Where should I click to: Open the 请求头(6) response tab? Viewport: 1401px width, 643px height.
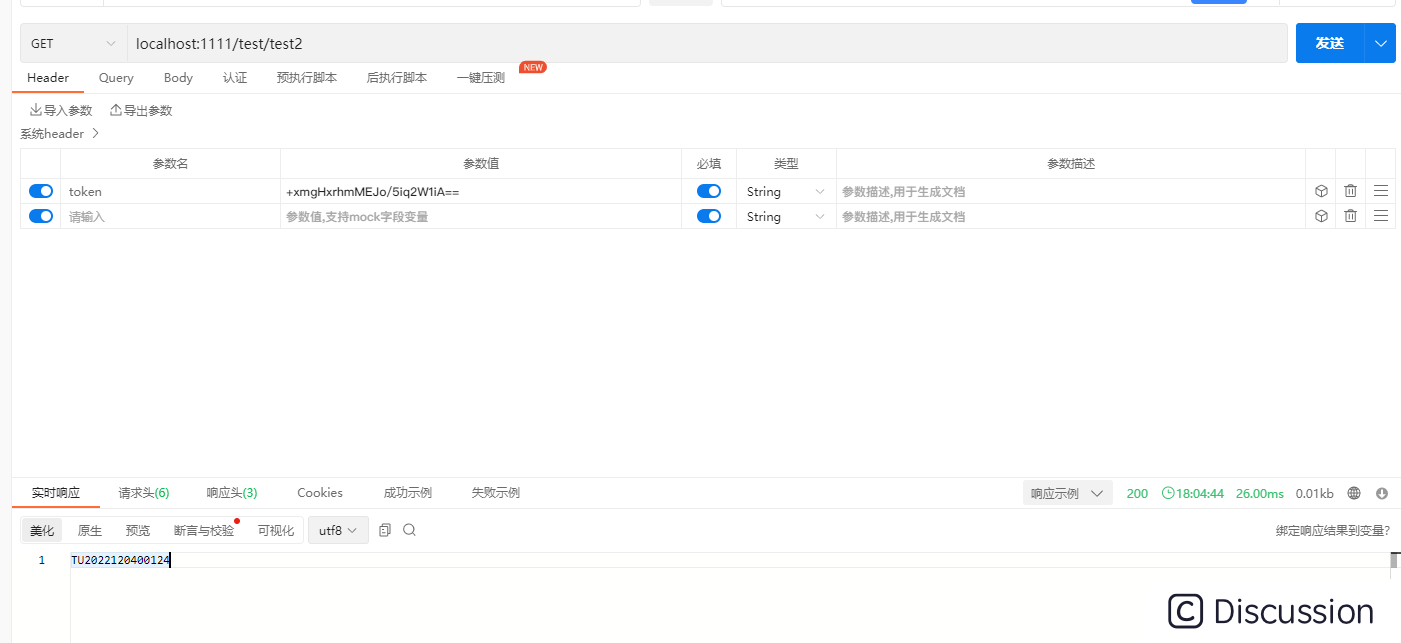point(142,492)
